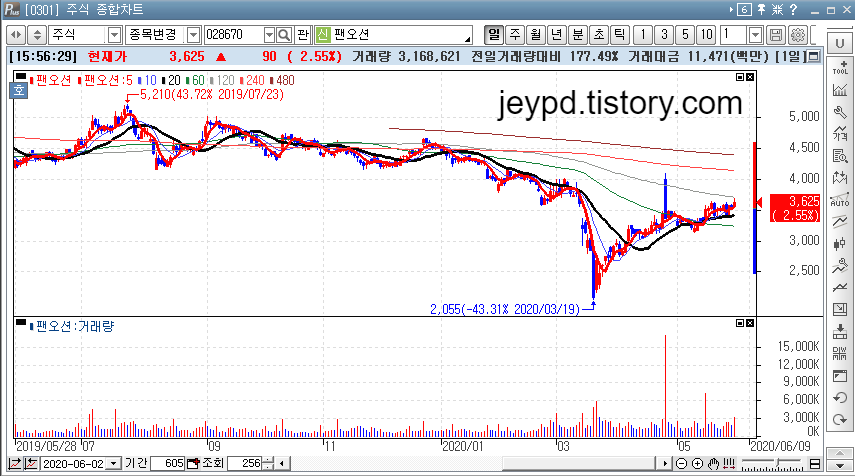The width and height of the screenshot is (855, 476).
Task: Select the hand pan tool icon
Action: (714, 463)
